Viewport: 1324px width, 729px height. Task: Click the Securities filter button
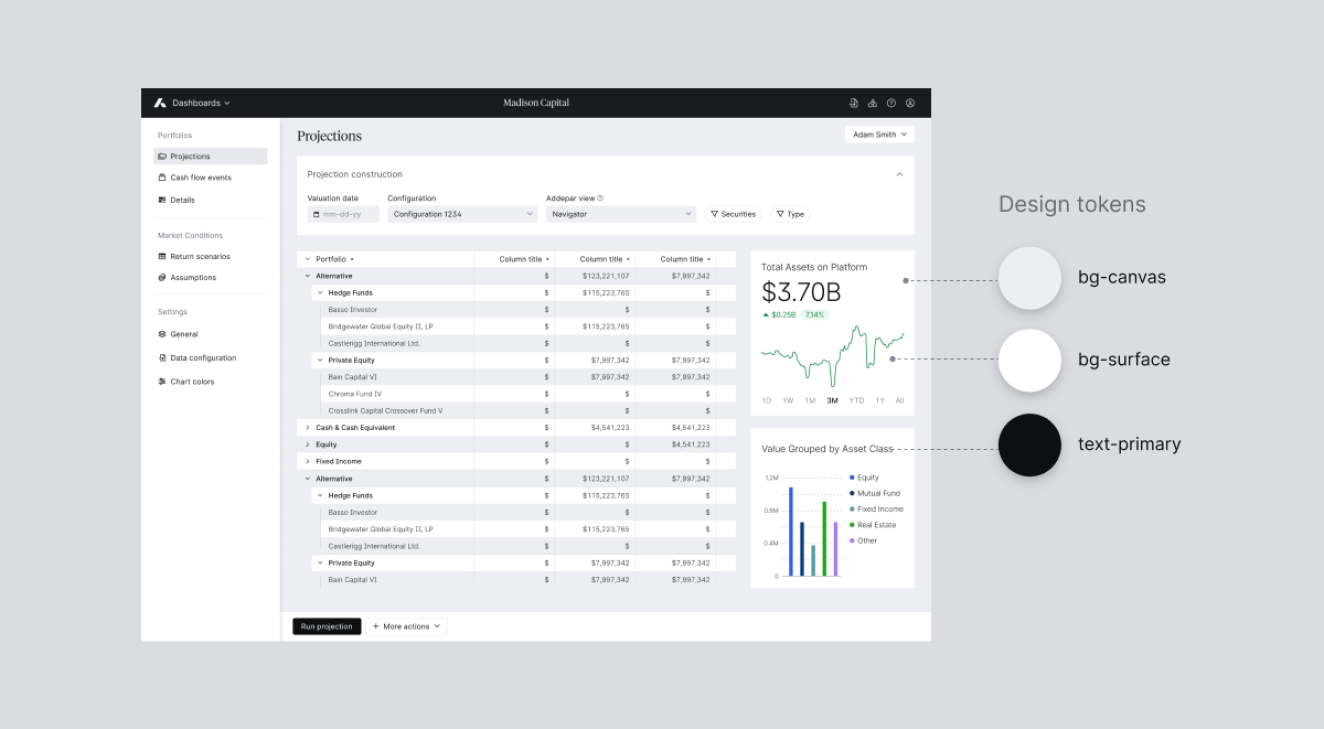(733, 214)
